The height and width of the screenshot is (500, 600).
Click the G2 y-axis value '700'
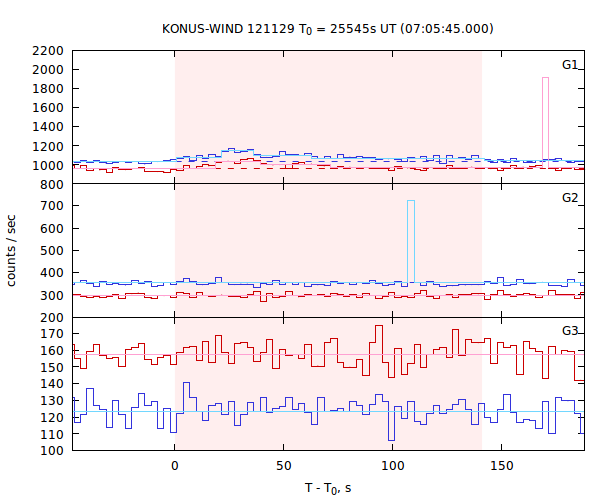point(52,206)
